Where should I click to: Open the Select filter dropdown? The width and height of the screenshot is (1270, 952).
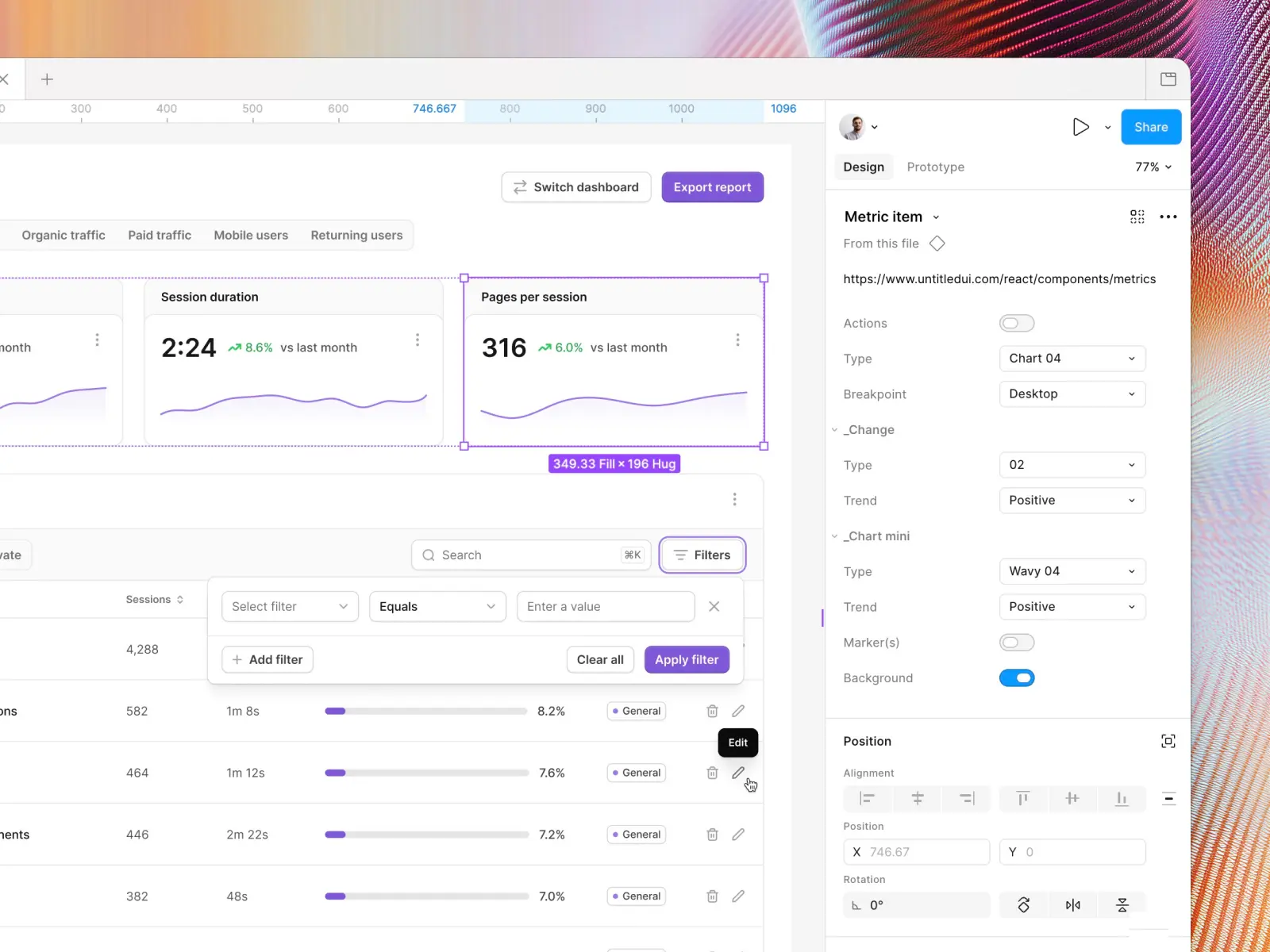290,606
